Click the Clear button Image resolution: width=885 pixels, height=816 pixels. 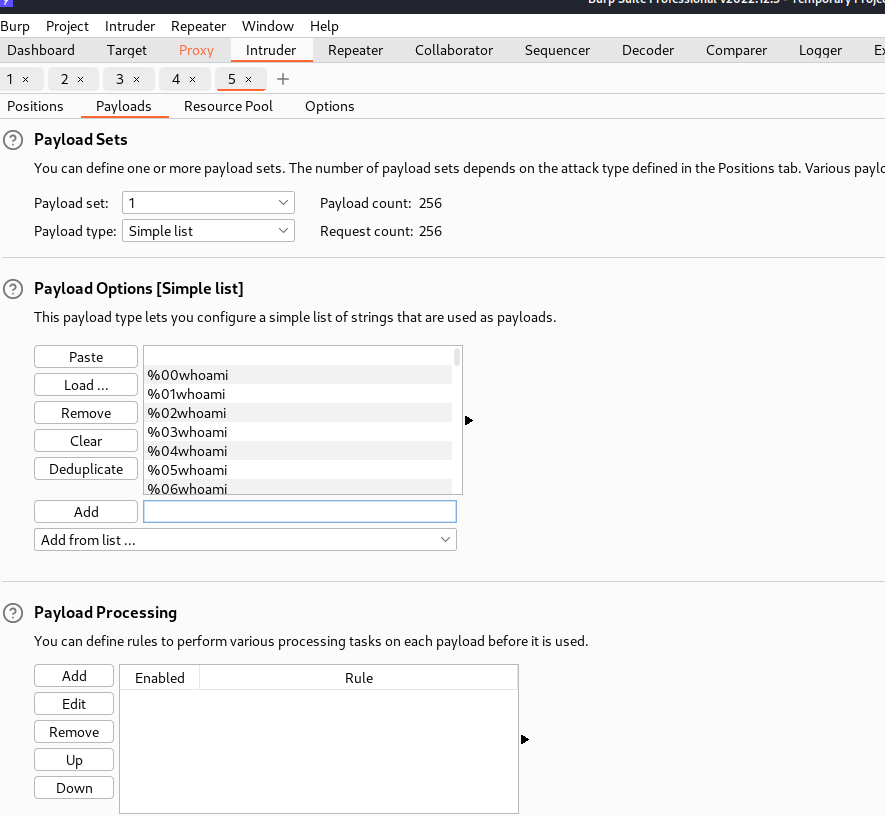click(86, 441)
